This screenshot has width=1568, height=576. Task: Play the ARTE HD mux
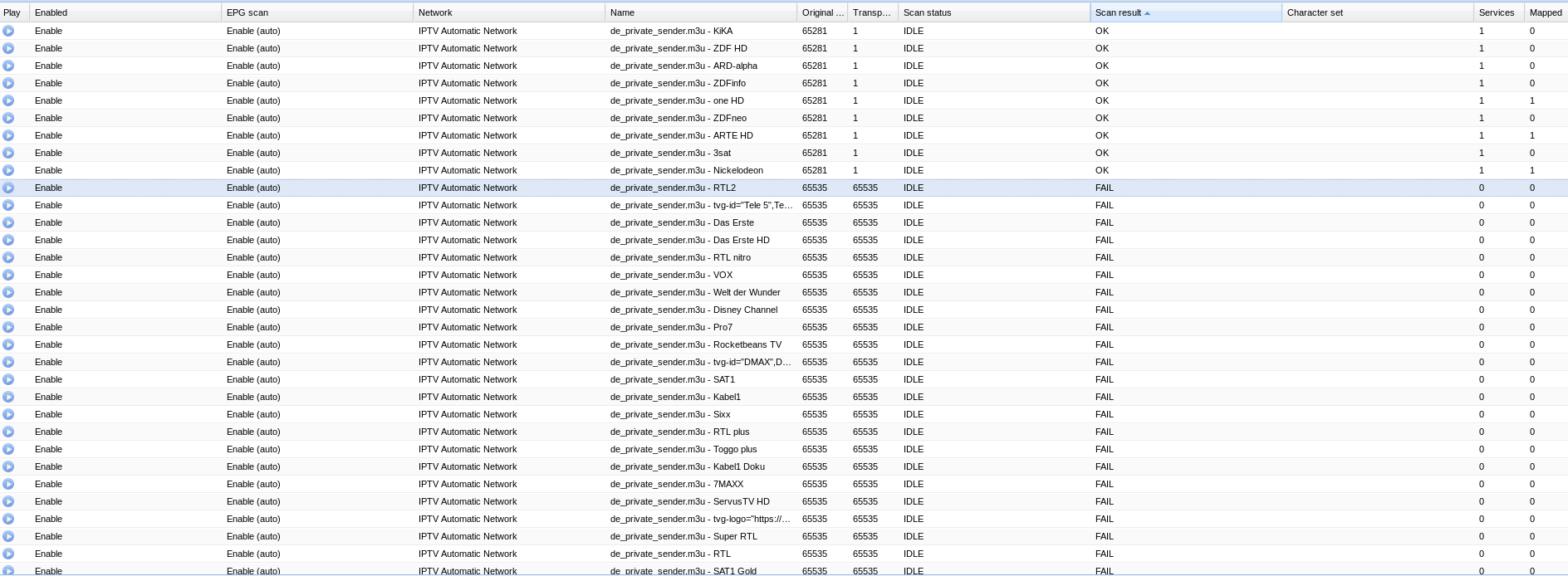(8, 135)
